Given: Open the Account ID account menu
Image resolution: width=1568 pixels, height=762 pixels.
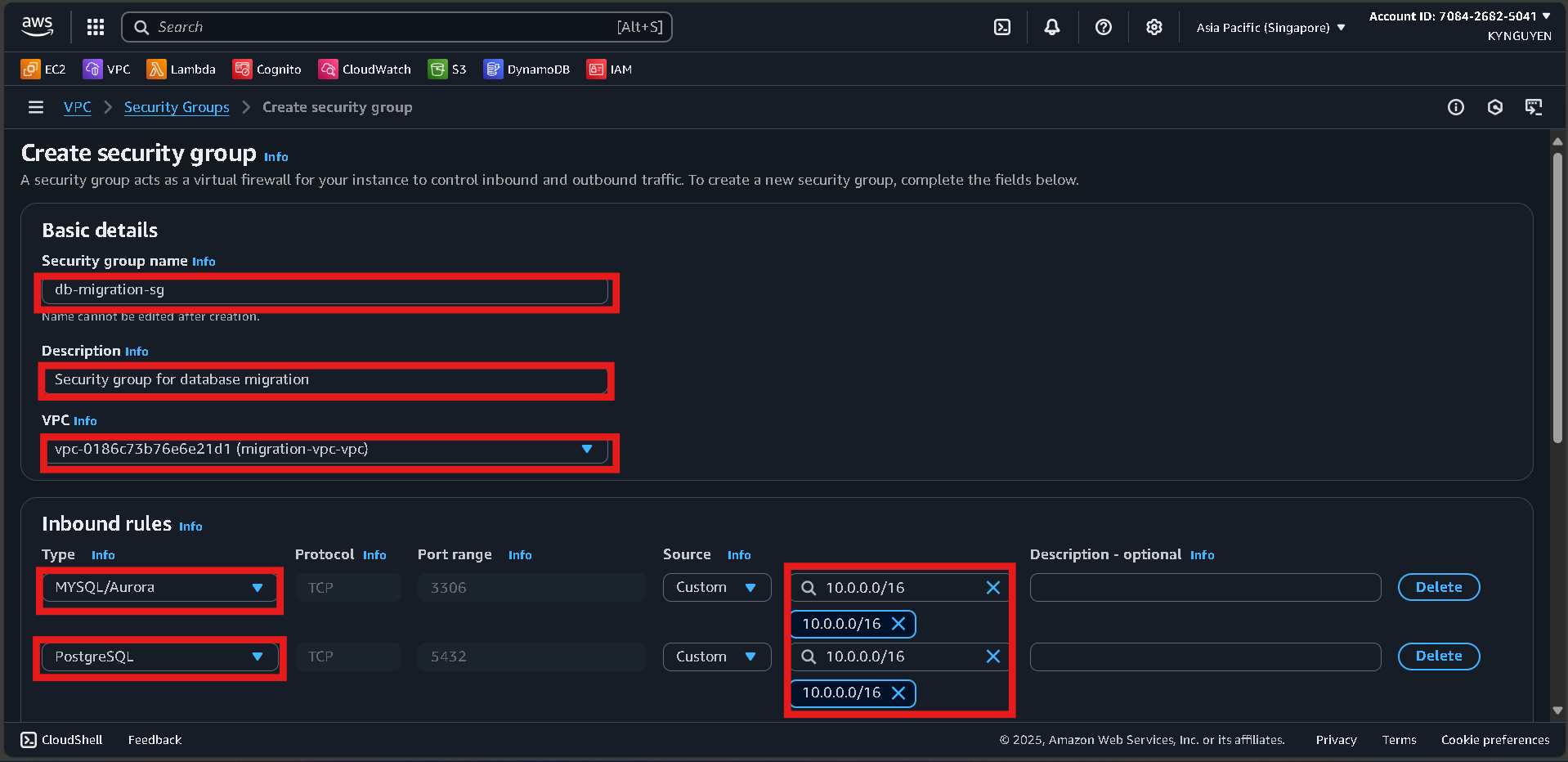Looking at the screenshot, I should pyautogui.click(x=1460, y=16).
